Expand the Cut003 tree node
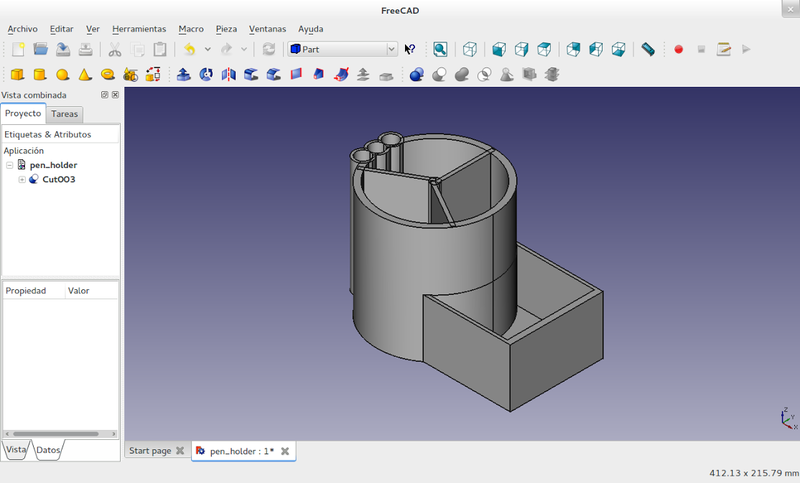 coord(22,180)
